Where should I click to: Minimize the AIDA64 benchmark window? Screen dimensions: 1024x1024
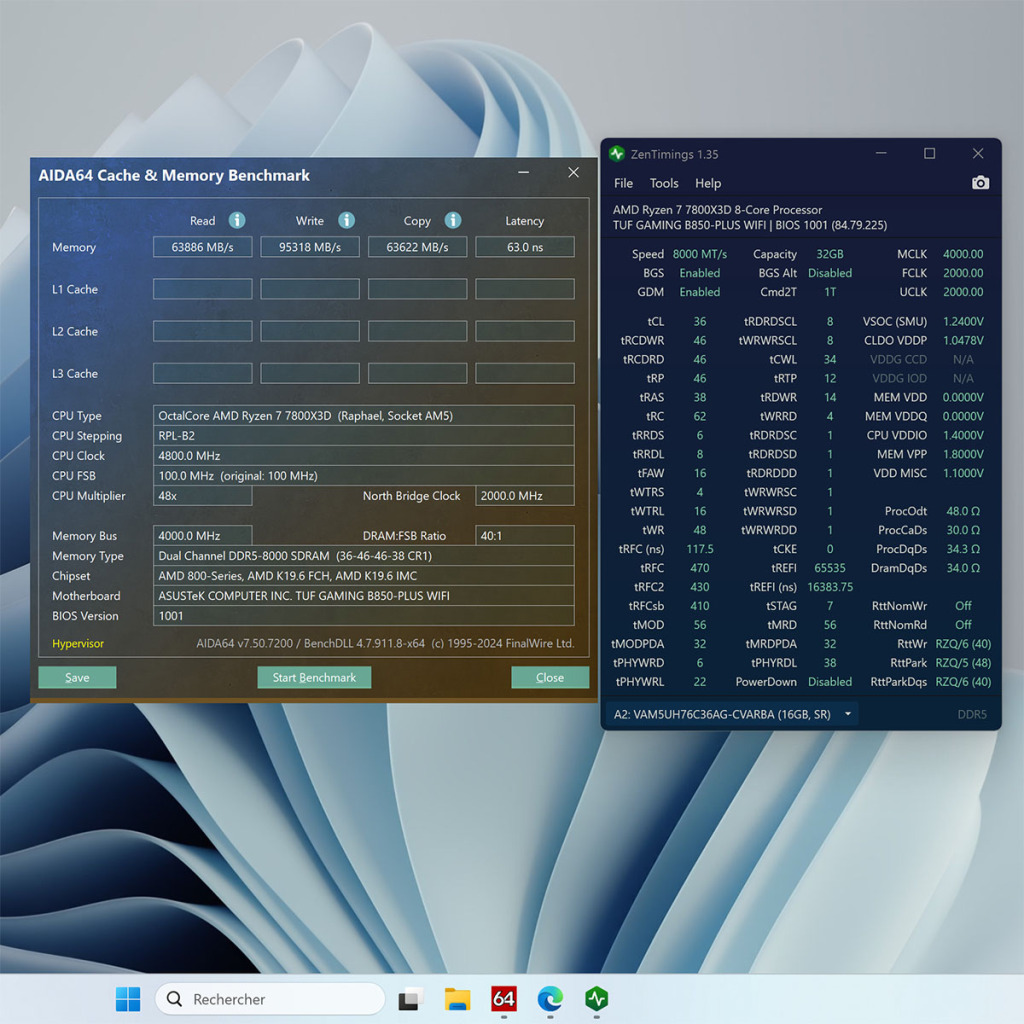tap(524, 173)
